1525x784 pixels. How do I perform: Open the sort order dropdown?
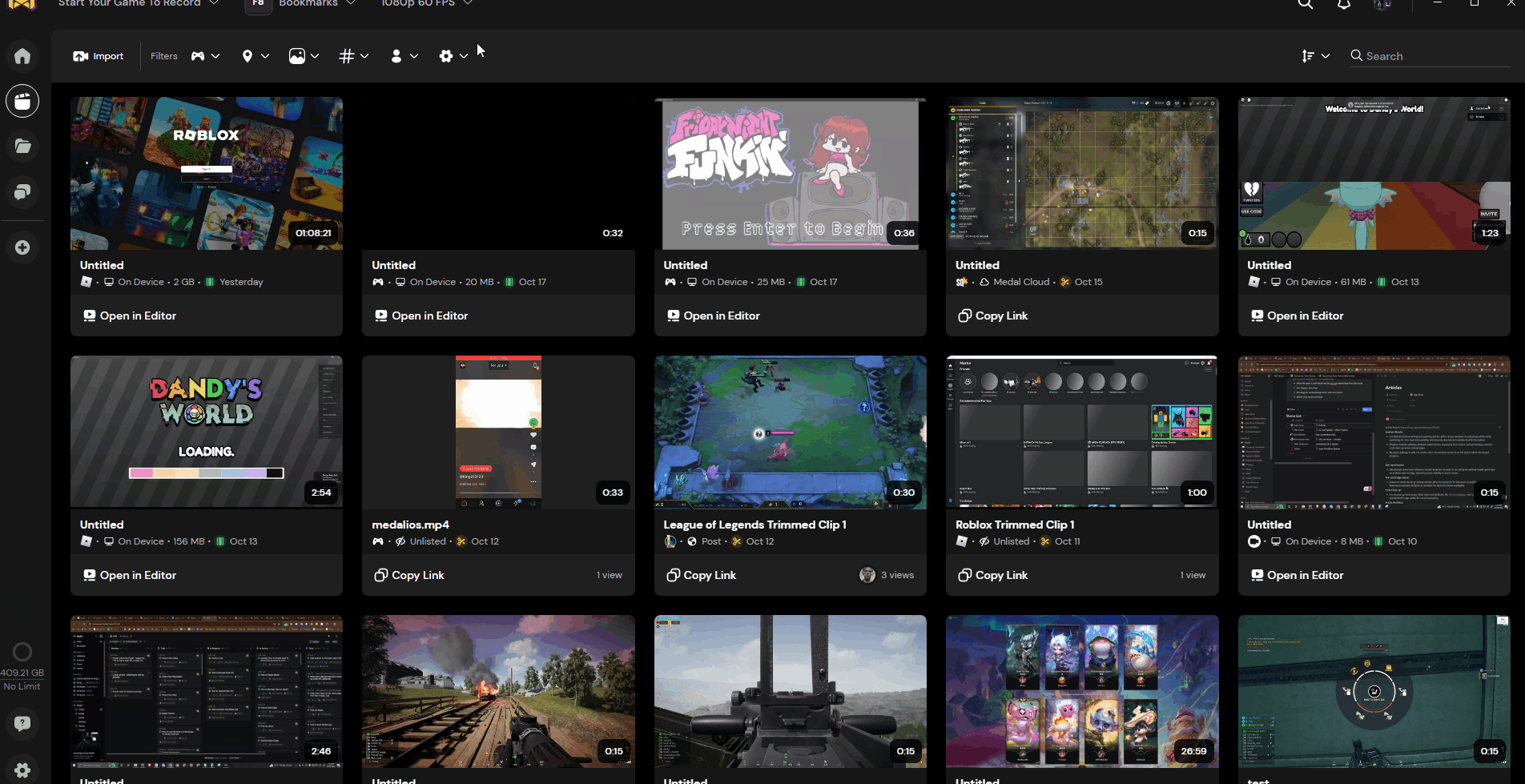(x=1315, y=56)
